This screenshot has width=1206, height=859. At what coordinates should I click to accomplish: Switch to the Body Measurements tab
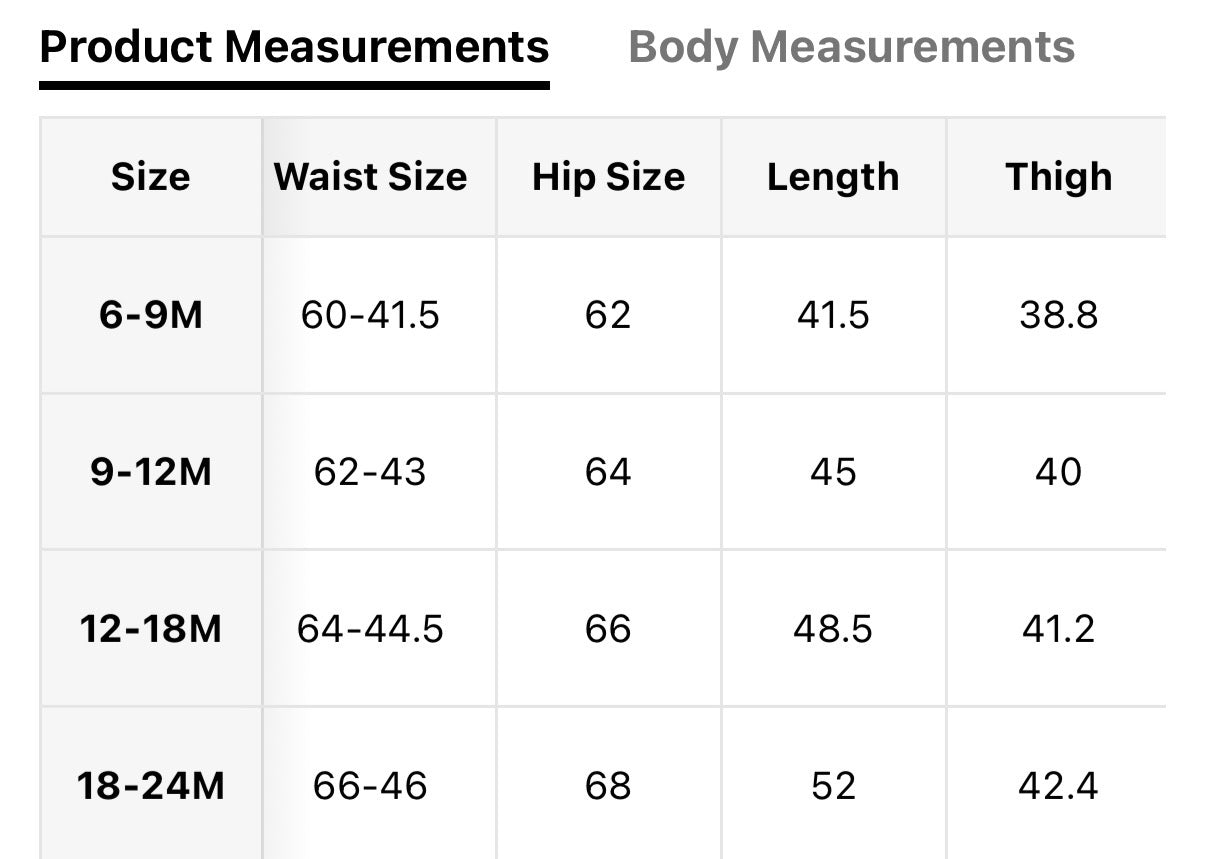click(x=851, y=47)
